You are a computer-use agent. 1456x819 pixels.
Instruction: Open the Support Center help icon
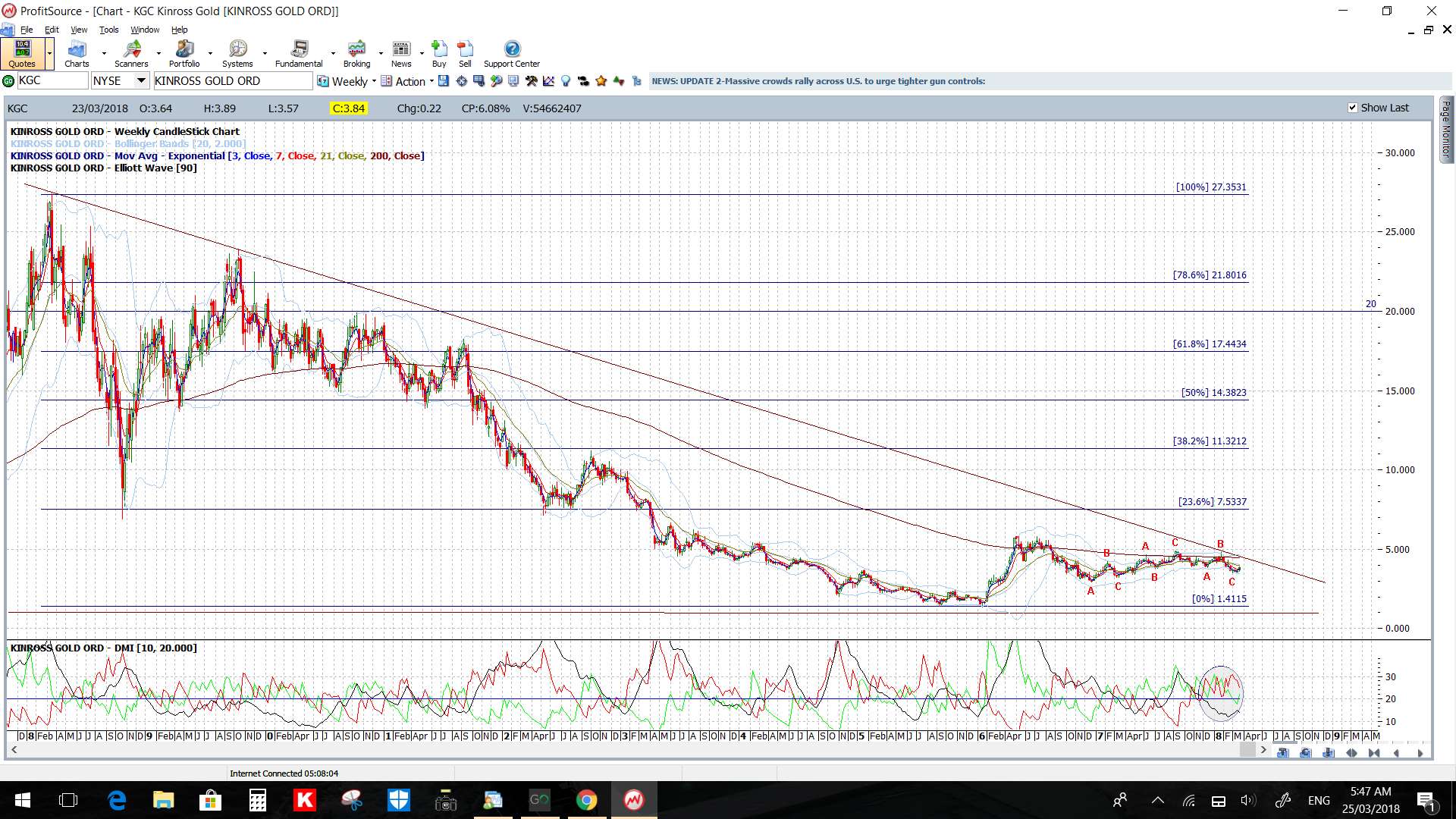512,53
